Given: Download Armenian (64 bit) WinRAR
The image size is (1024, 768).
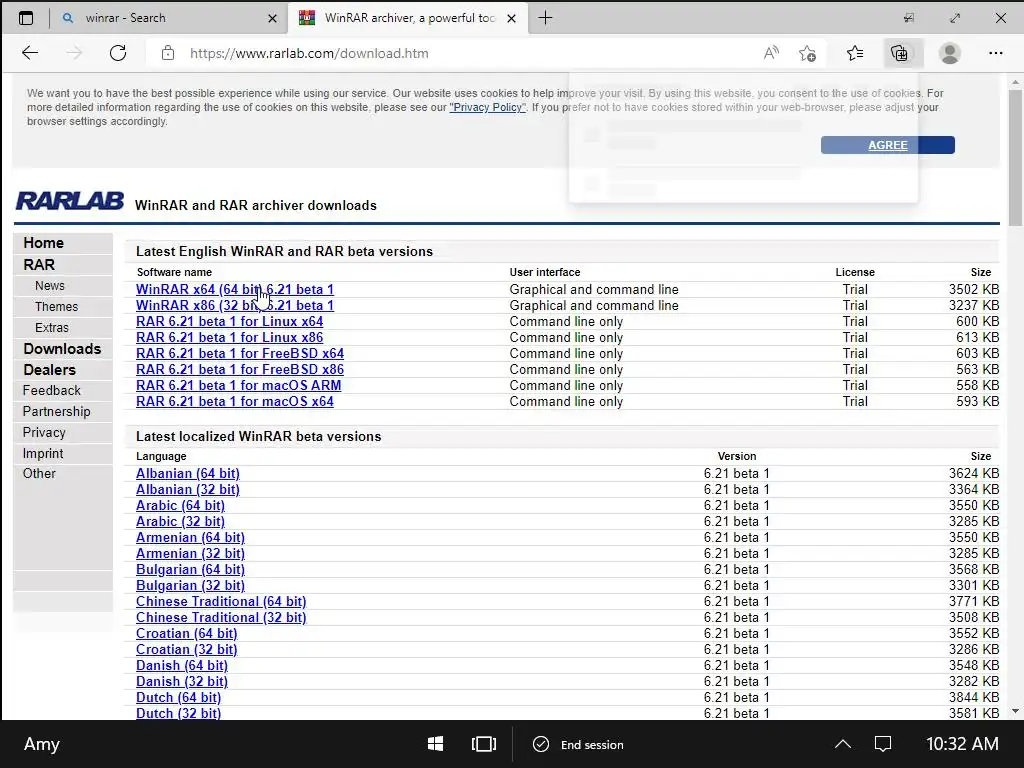Looking at the screenshot, I should coord(190,537).
